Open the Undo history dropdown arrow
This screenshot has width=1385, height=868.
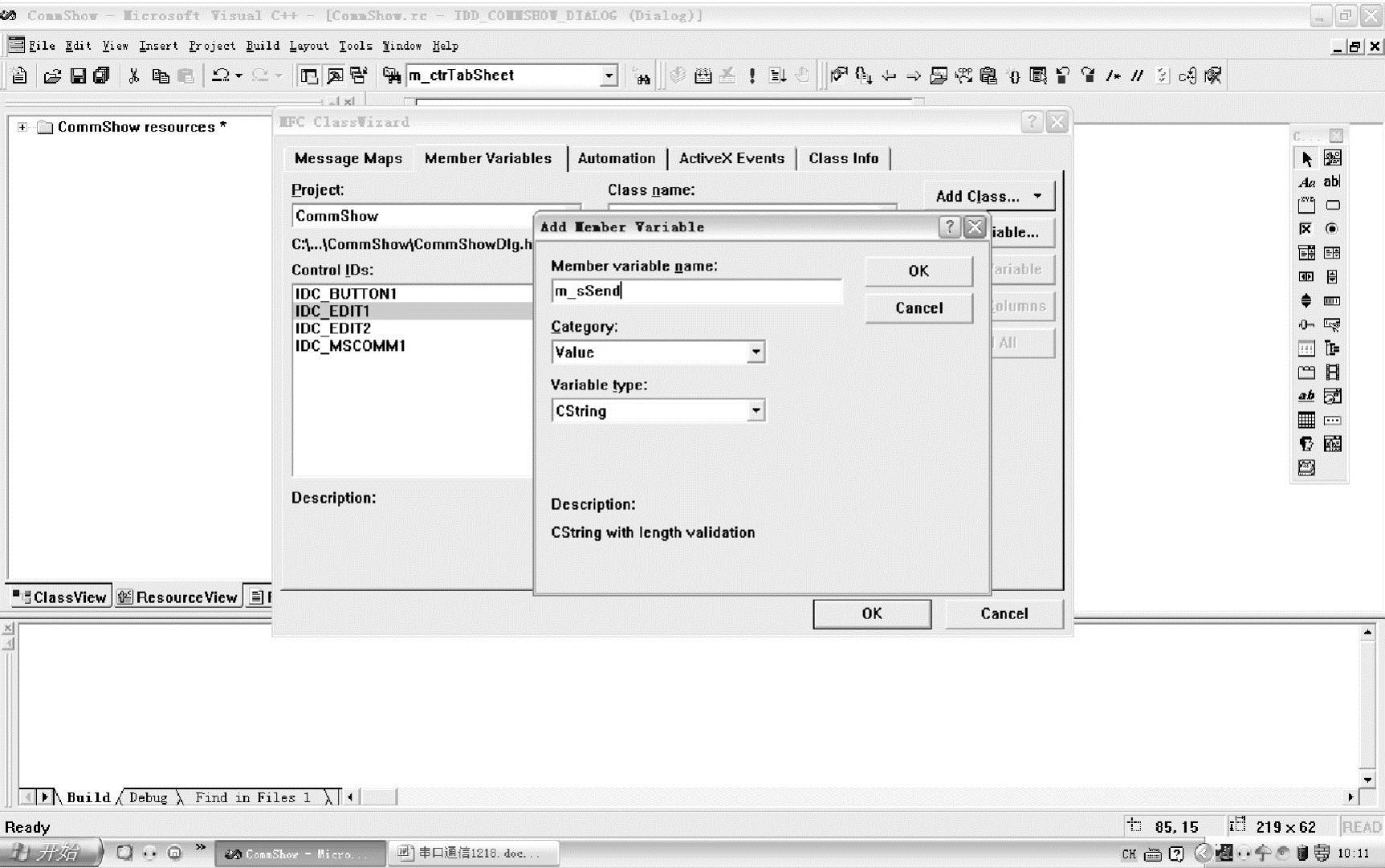coord(238,75)
